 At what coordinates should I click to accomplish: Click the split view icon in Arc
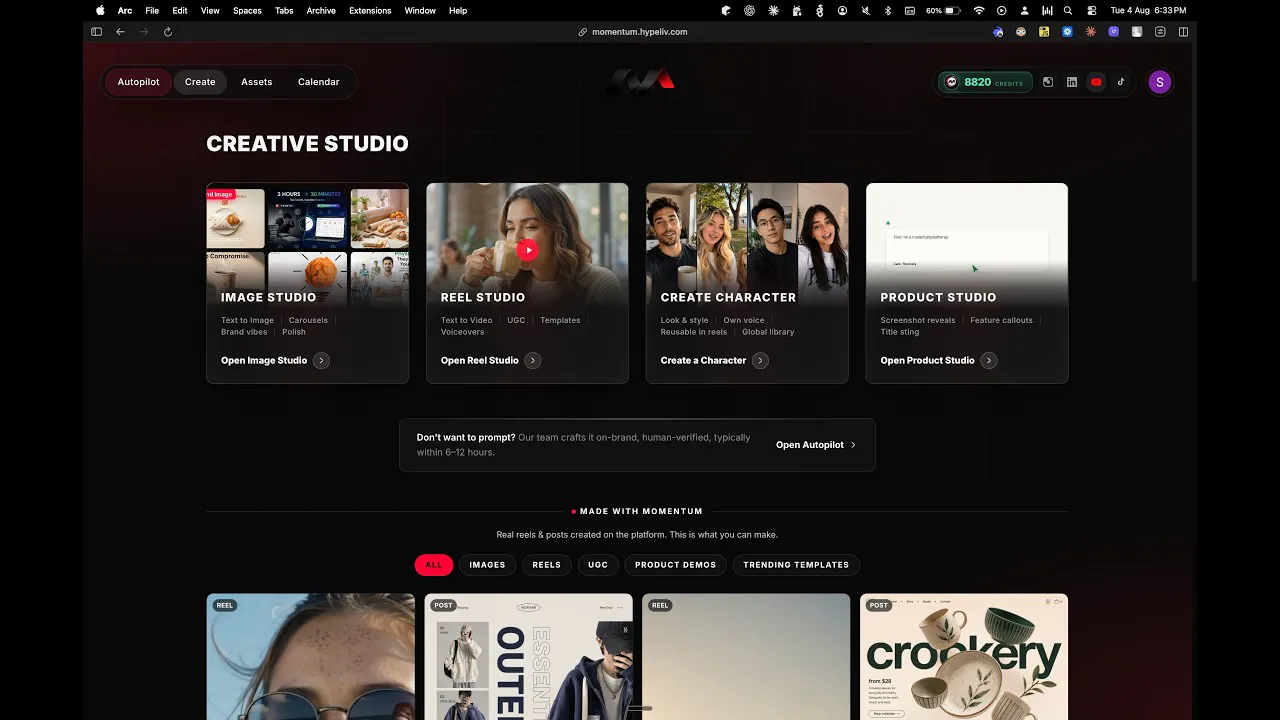coord(1183,32)
